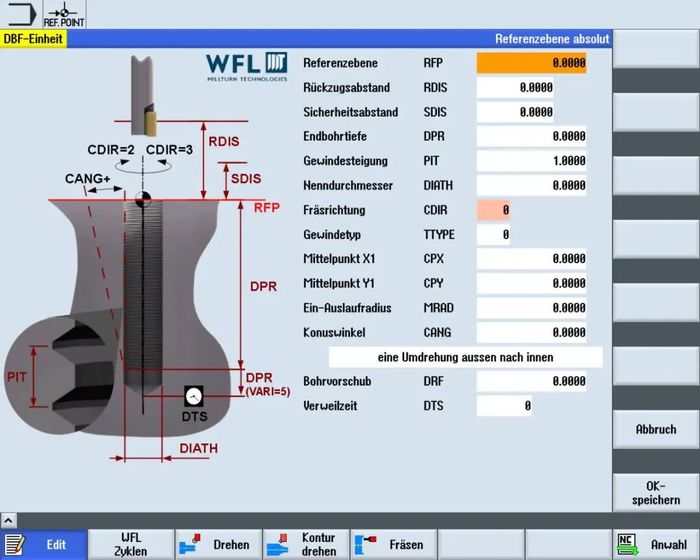700x560 pixels.
Task: Click the Kontur drehen icon
Action: (277, 545)
